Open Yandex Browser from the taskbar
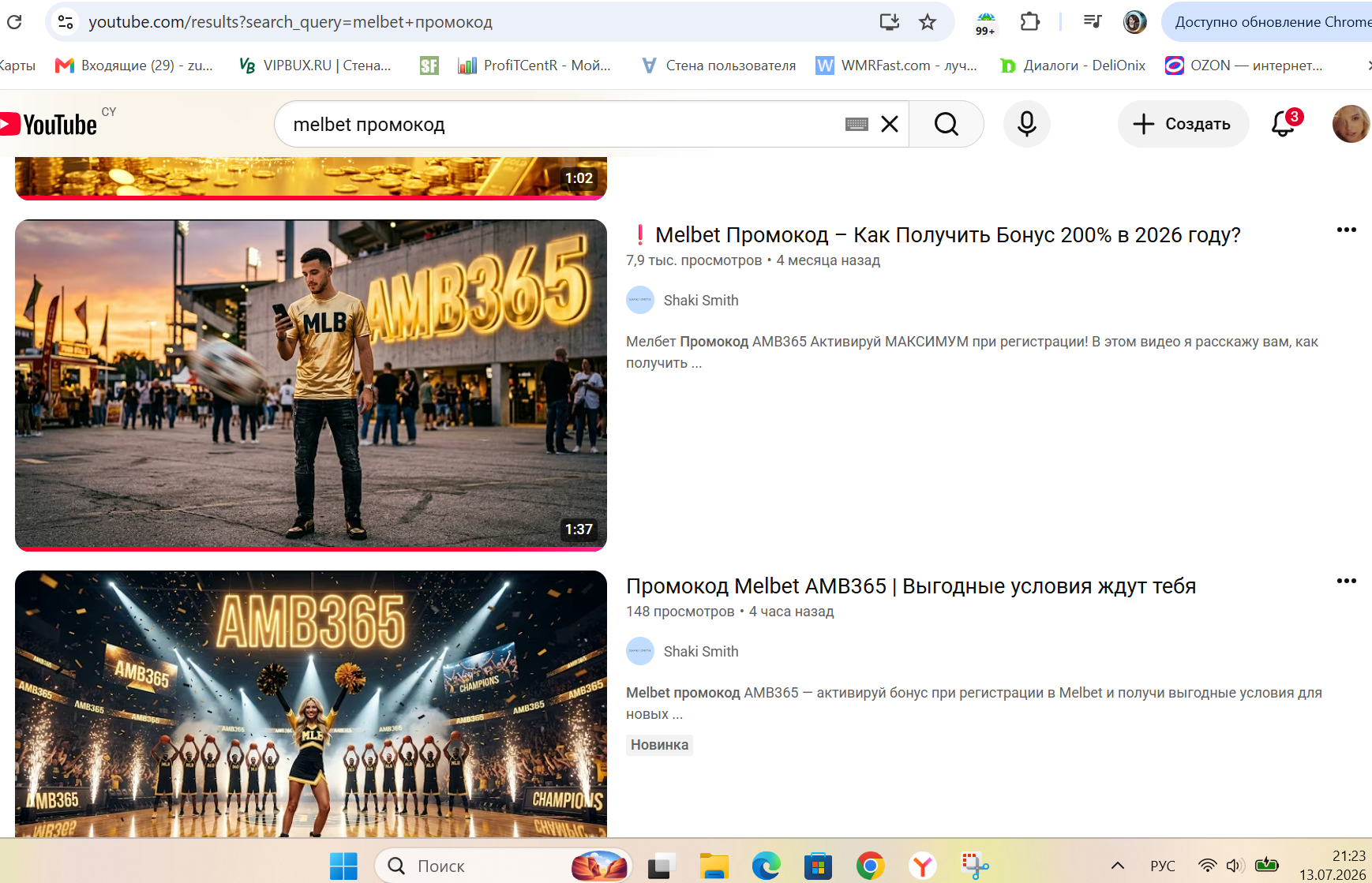 coord(922,866)
